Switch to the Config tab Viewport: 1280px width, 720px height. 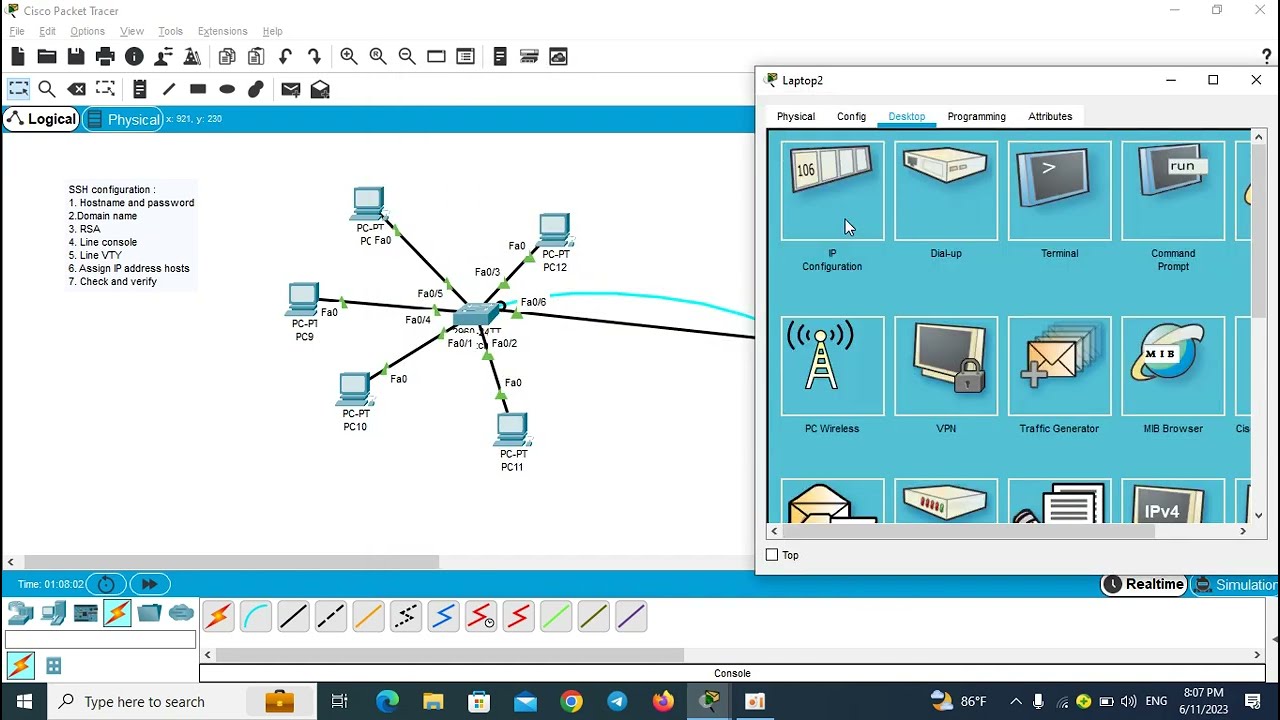[x=851, y=116]
